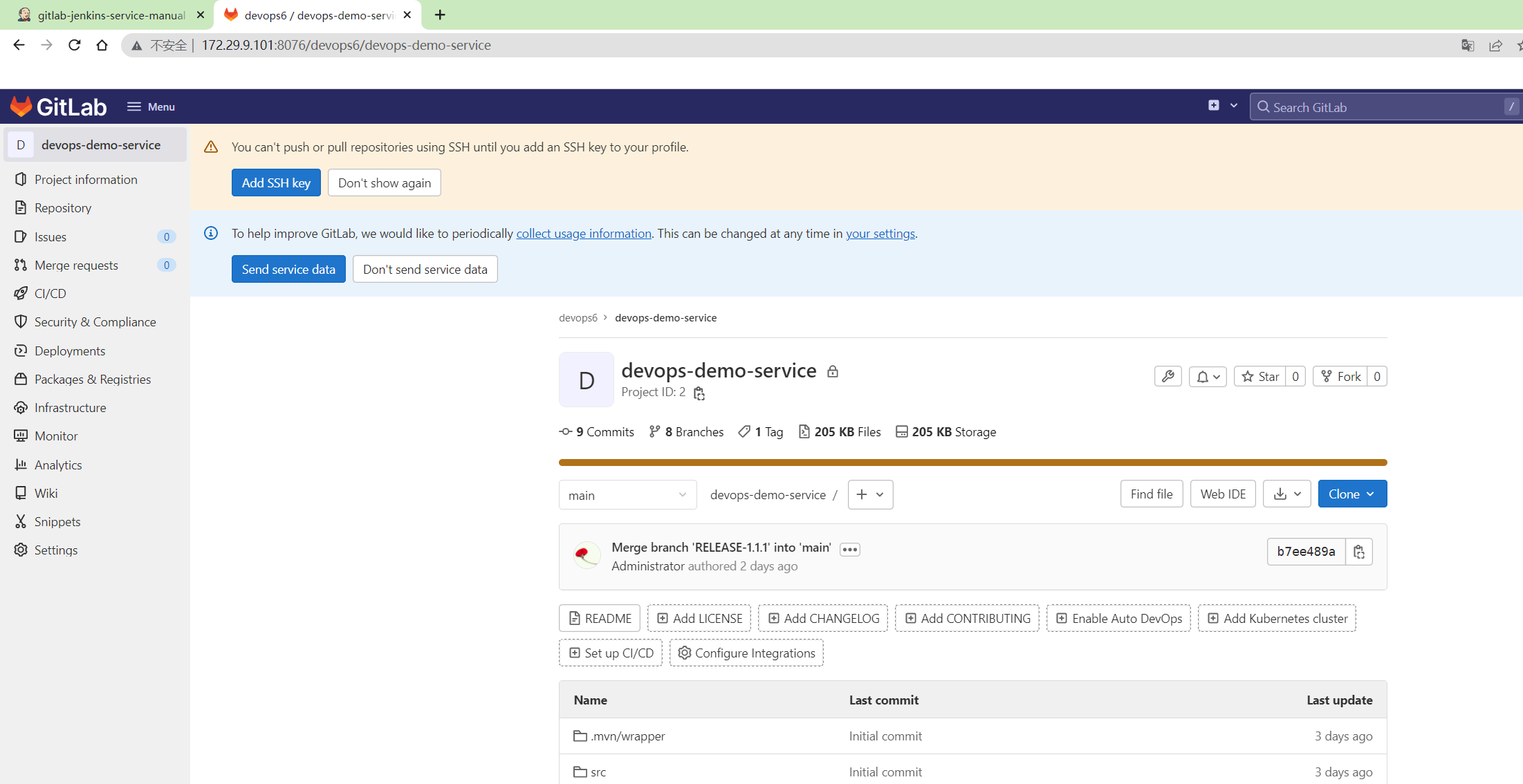The width and height of the screenshot is (1523, 784).
Task: Click the admin wrench icon button
Action: coord(1168,376)
